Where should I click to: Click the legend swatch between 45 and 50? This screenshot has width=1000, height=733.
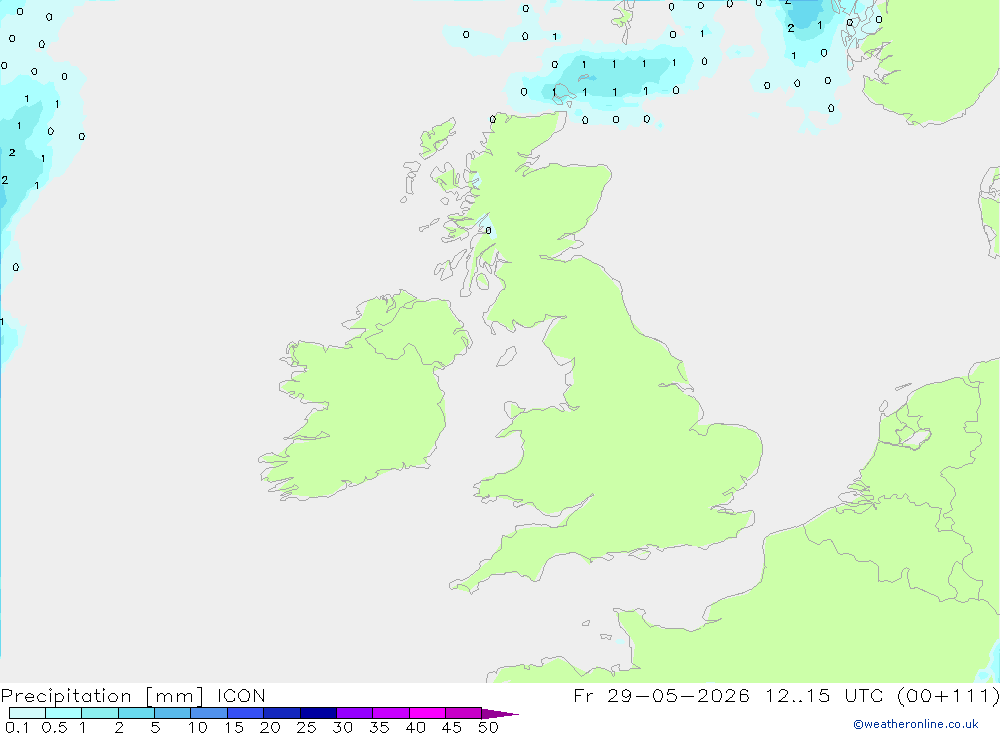[464, 713]
